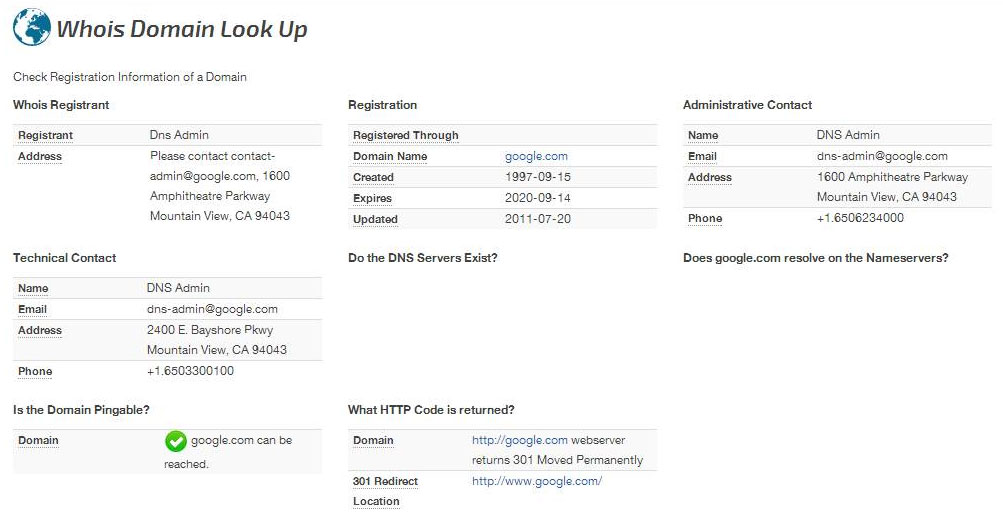The width and height of the screenshot is (1003, 515).
Task: Select the created date 1997-09-15
Action: (537, 177)
